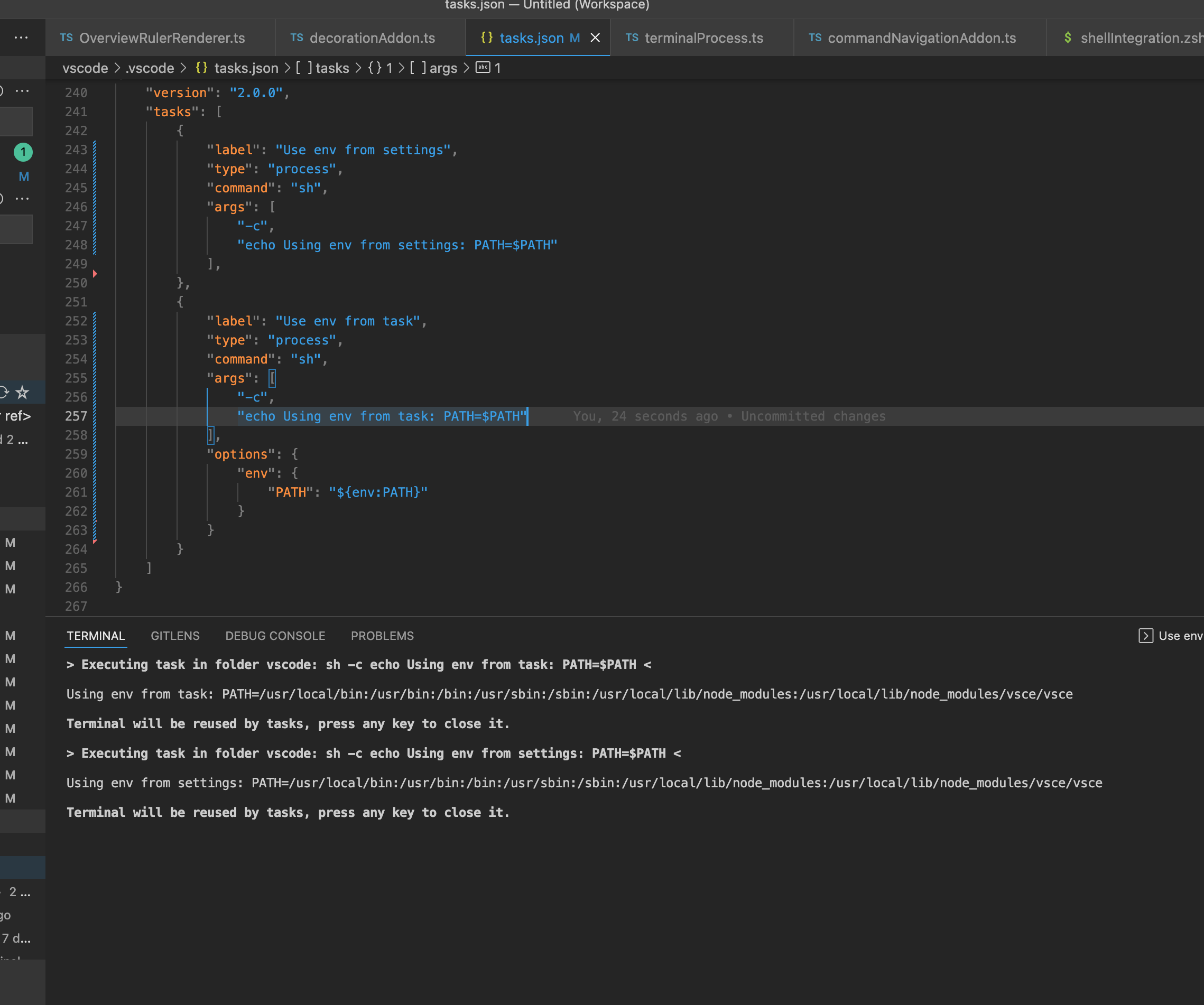Click the star icon in the left sidebar
Viewport: 1204px width, 1005px height.
[x=22, y=393]
